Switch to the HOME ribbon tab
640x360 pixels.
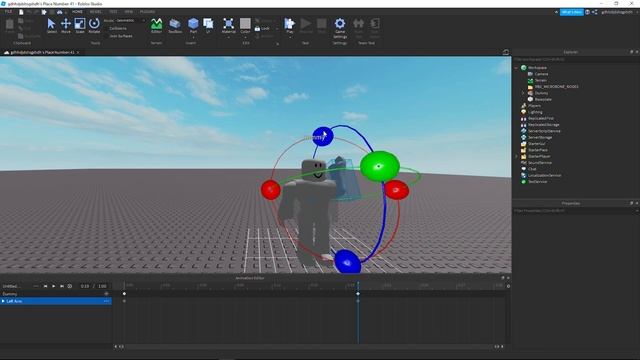[77, 12]
